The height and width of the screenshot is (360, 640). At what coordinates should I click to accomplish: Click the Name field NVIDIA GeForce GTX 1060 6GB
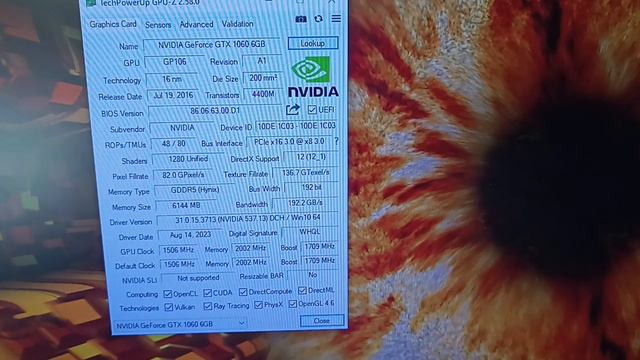point(212,44)
